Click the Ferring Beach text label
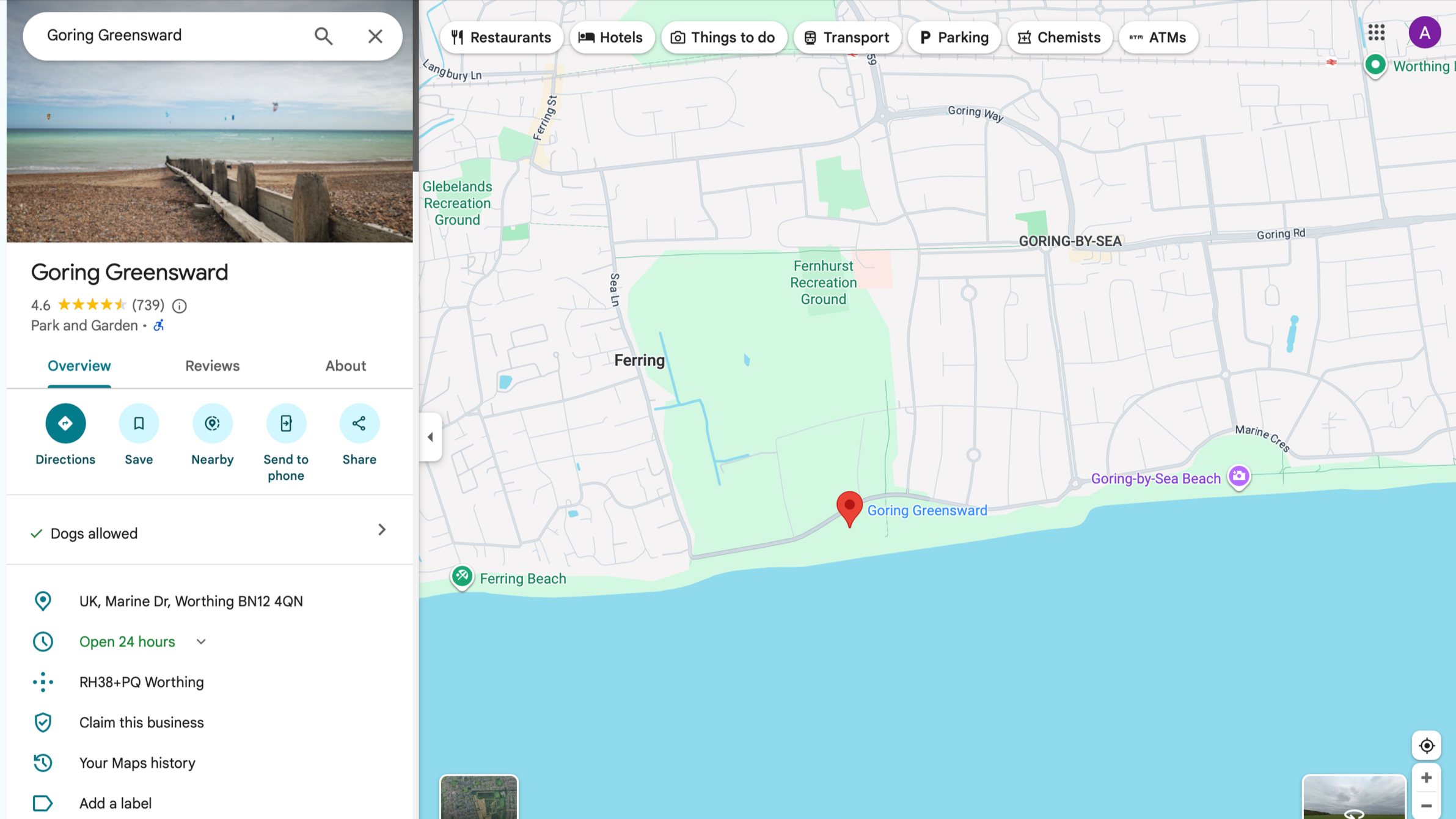This screenshot has height=819, width=1456. 523,578
